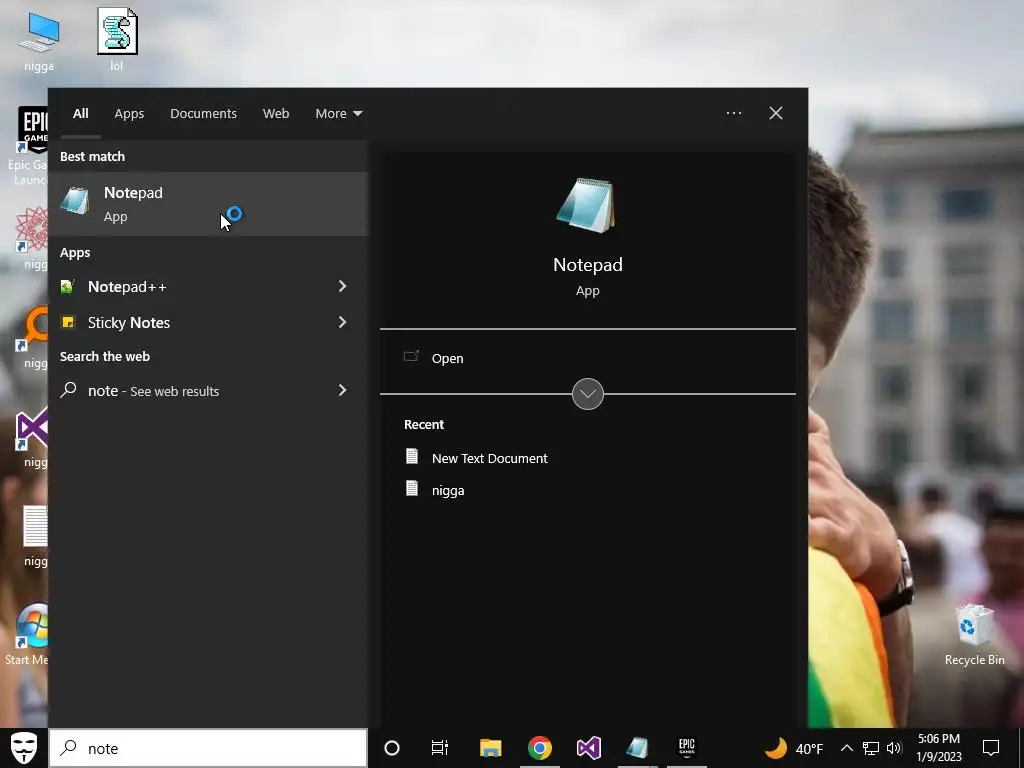
Task: Select the Epic Games Launcher desktop shortcut
Action: point(27,146)
